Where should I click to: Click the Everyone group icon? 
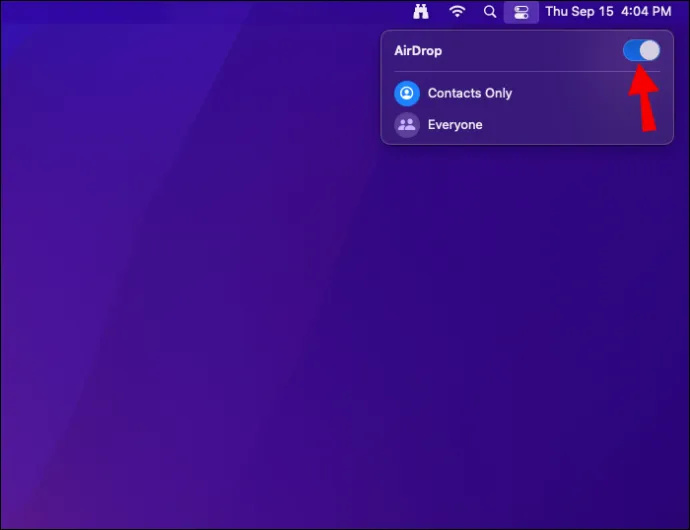(407, 125)
